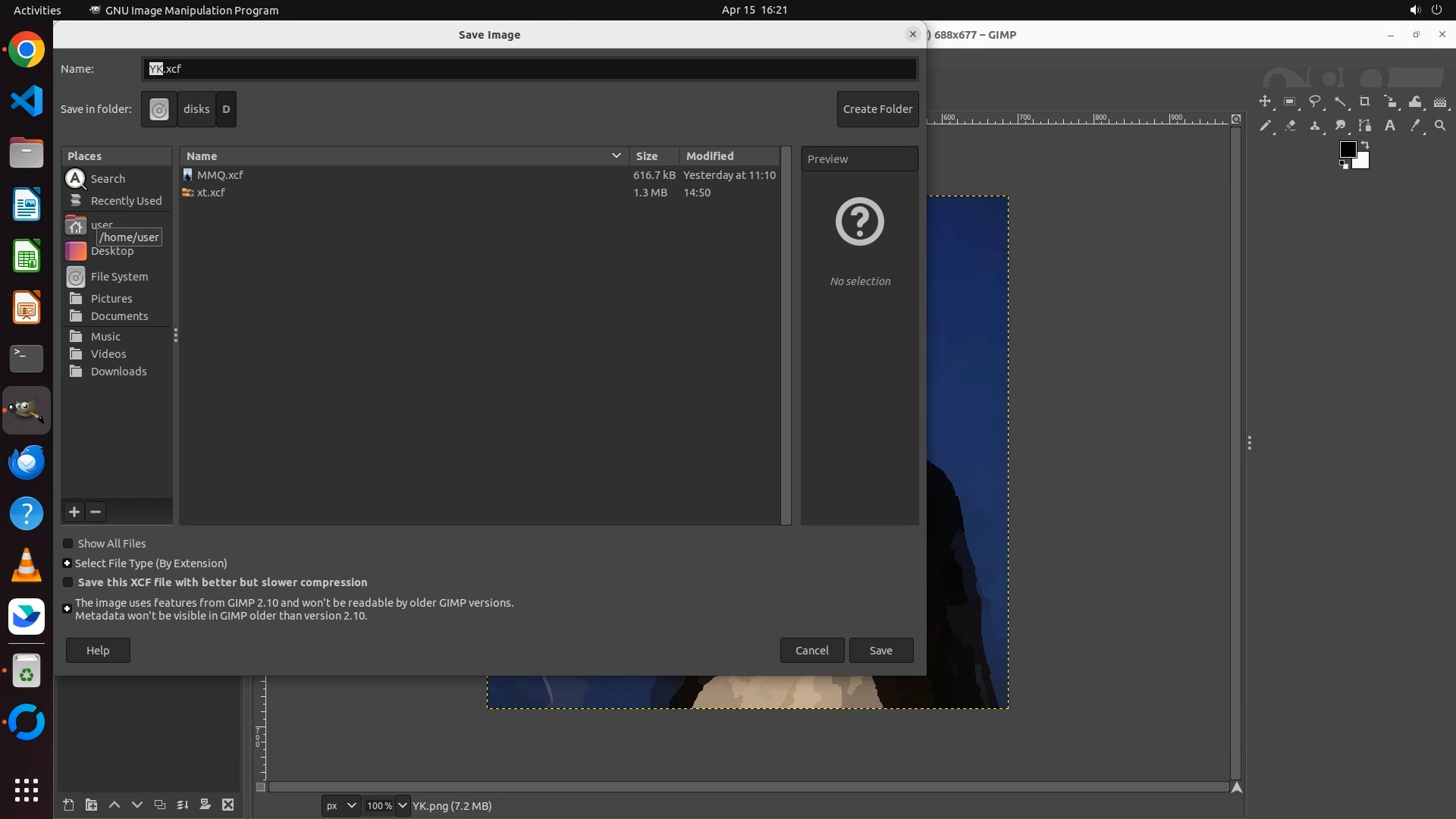This screenshot has width=1456, height=819.
Task: Open the 100% zoom dropdown
Action: pyautogui.click(x=402, y=805)
